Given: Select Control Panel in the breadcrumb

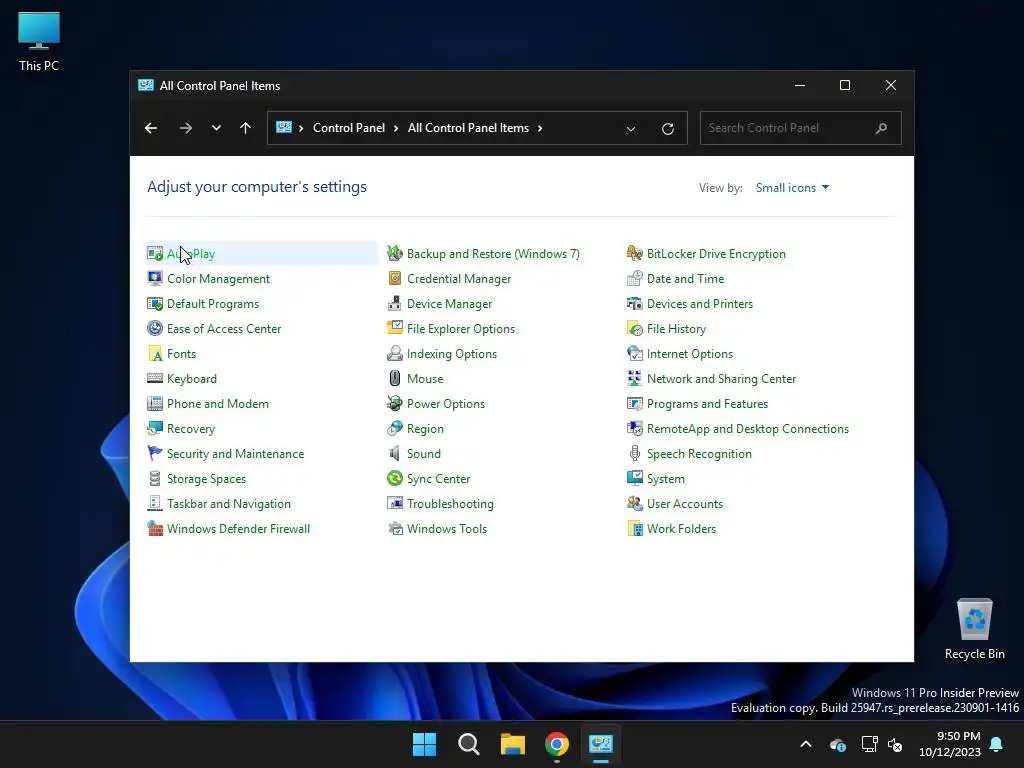Looking at the screenshot, I should (x=349, y=128).
